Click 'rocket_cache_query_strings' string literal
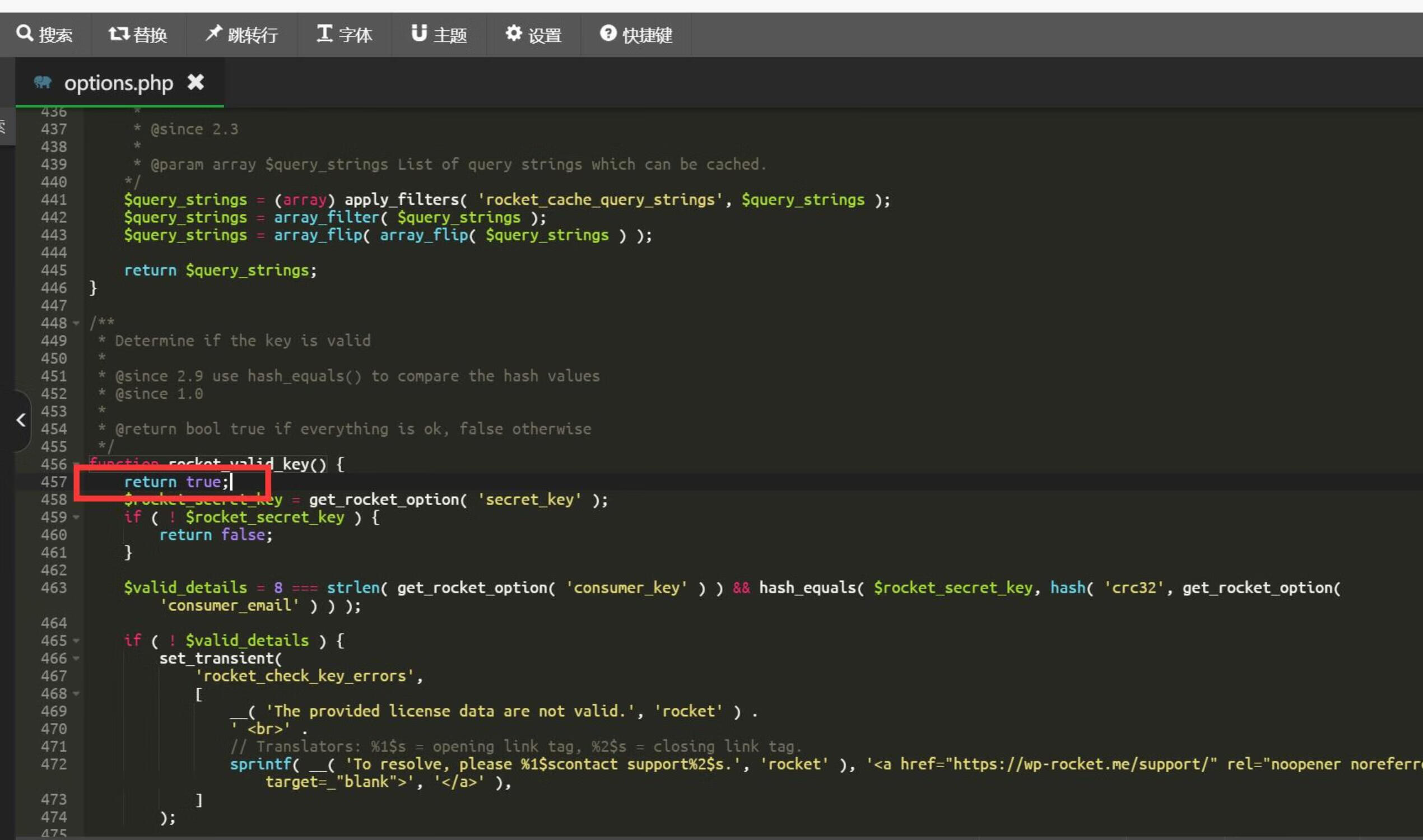Viewport: 1423px width, 840px height. click(x=600, y=200)
